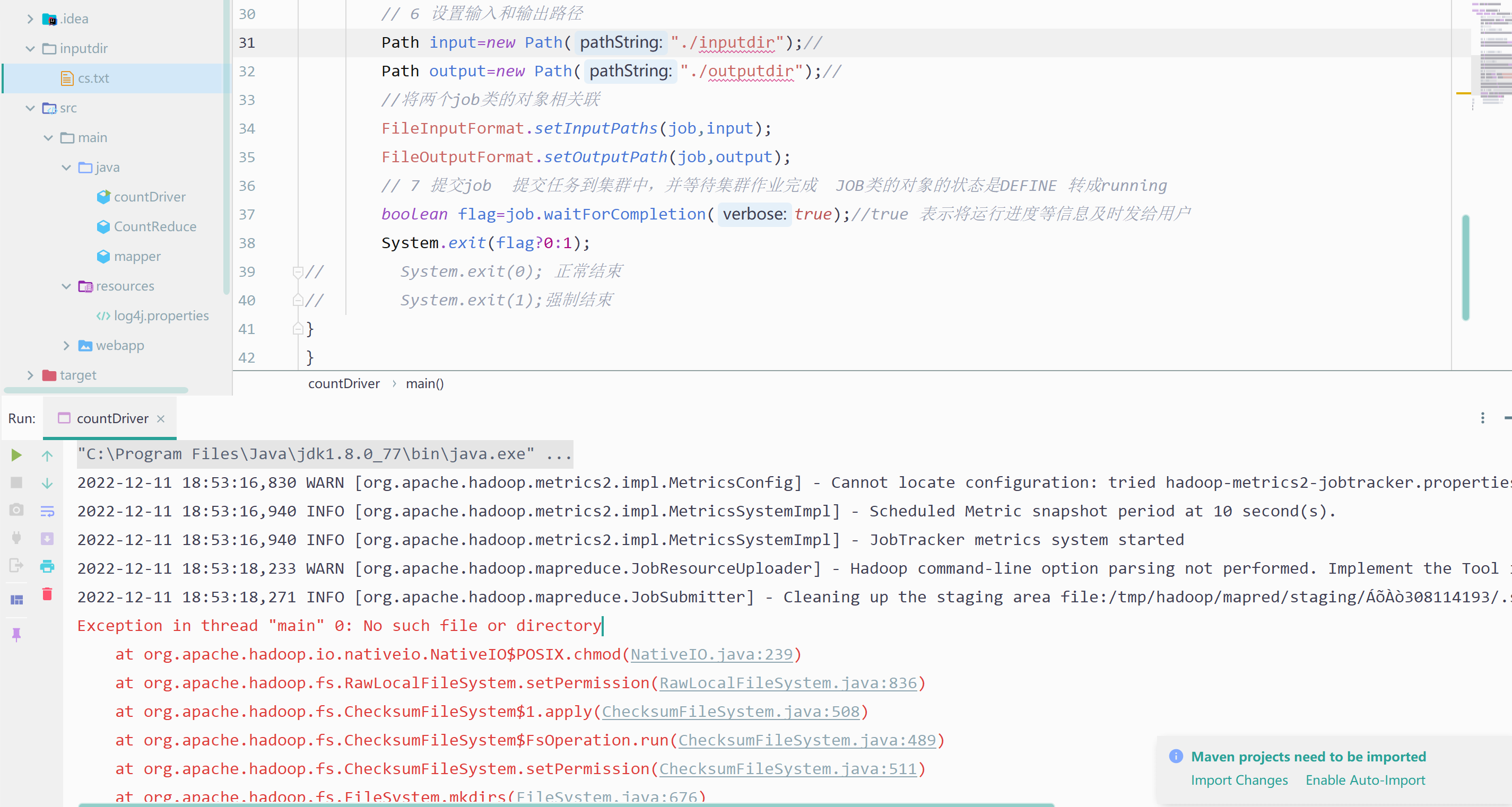This screenshot has width=1512, height=807.
Task: Open the Run panel options menu
Action: coord(1482,418)
